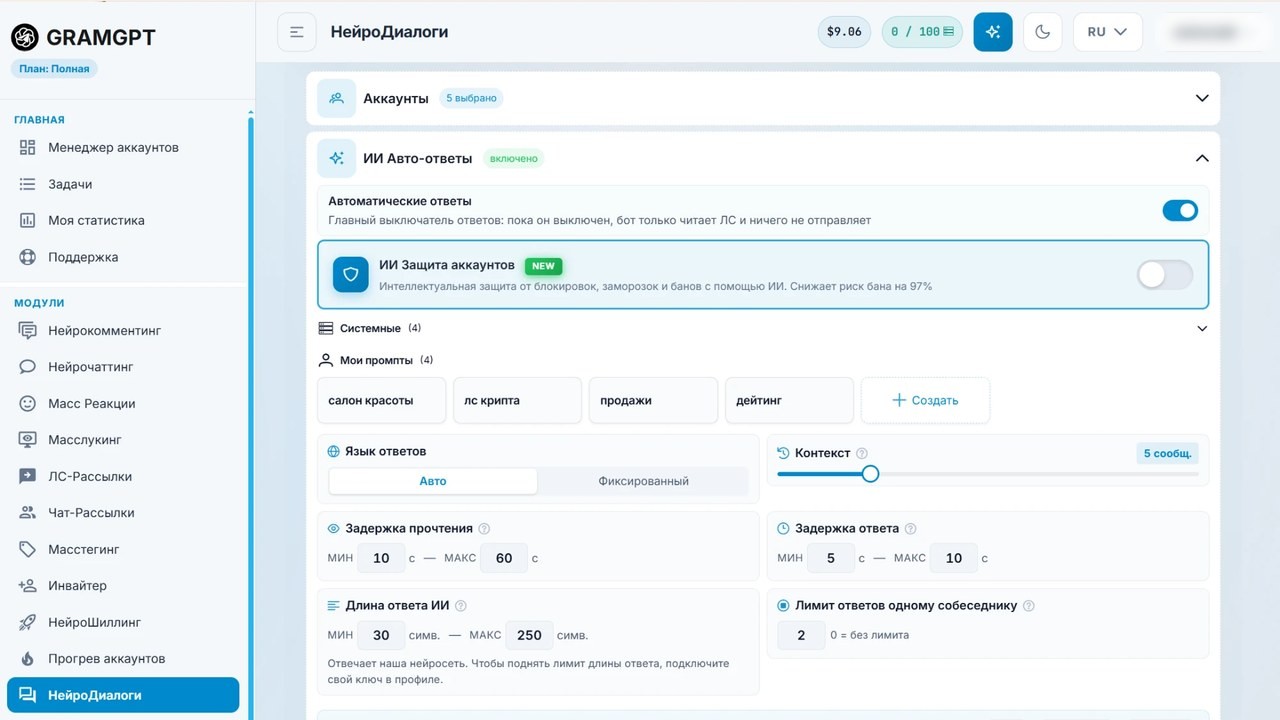Select the Авто language option
Viewport: 1280px width, 720px height.
[x=433, y=481]
